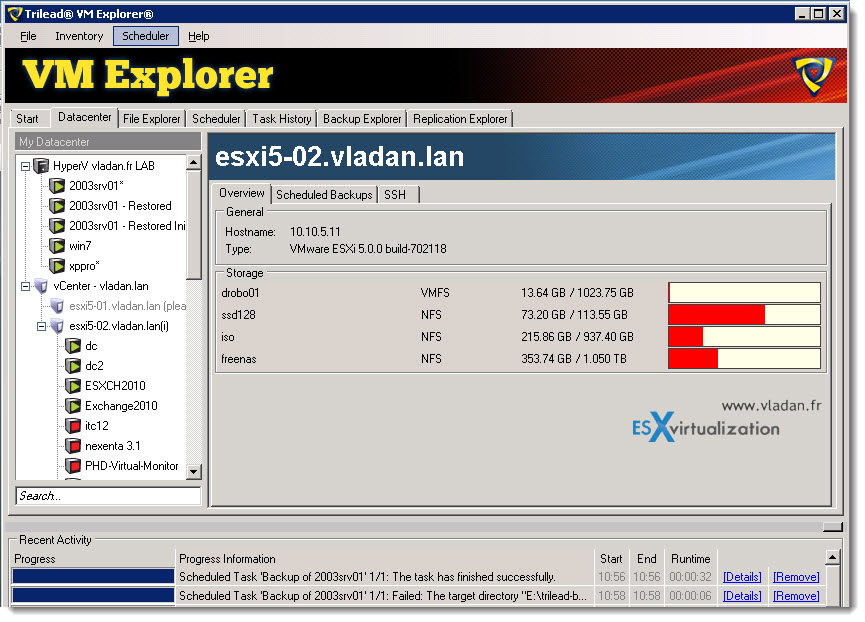Click the ssd128 storage usage bar
The image size is (865, 622).
click(x=744, y=314)
